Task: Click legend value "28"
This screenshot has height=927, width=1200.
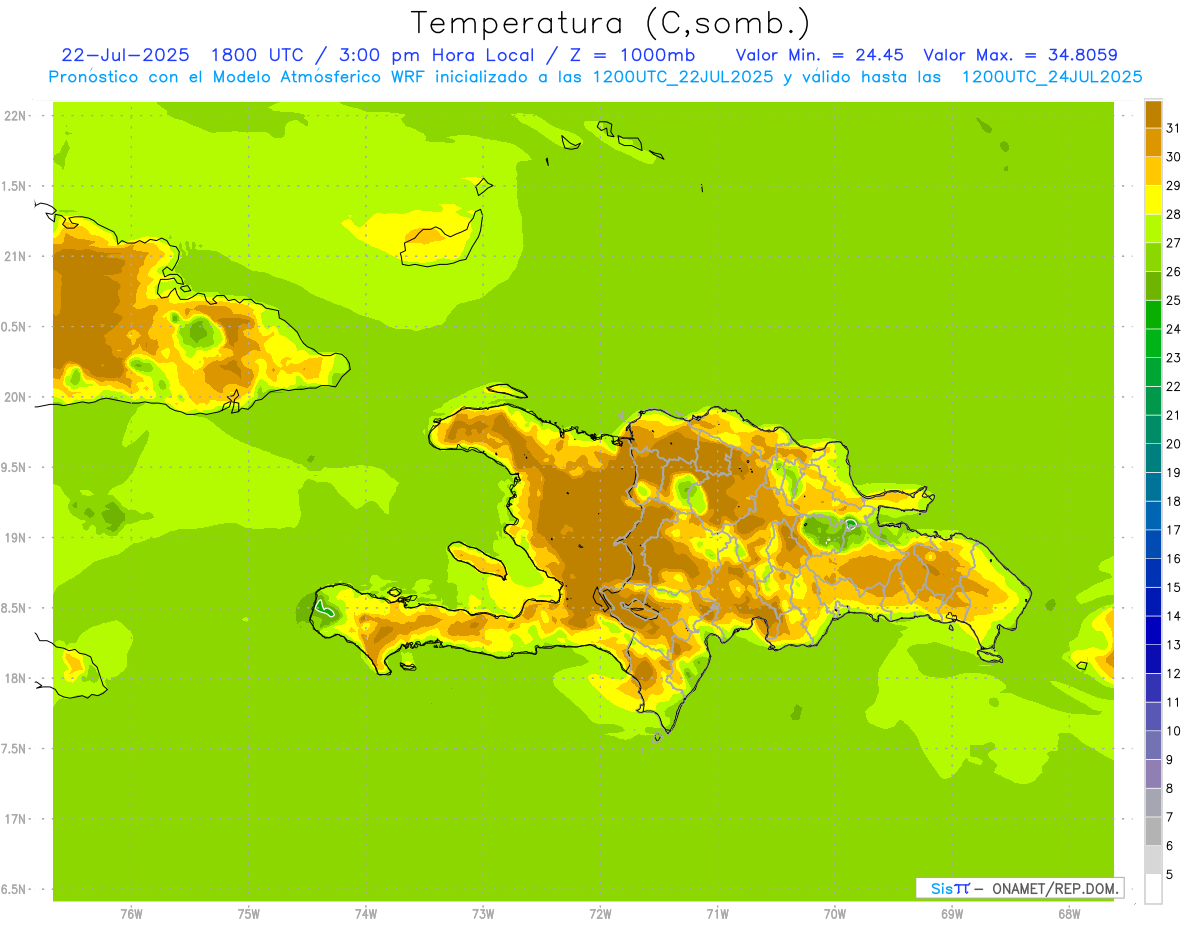Action: point(1174,213)
